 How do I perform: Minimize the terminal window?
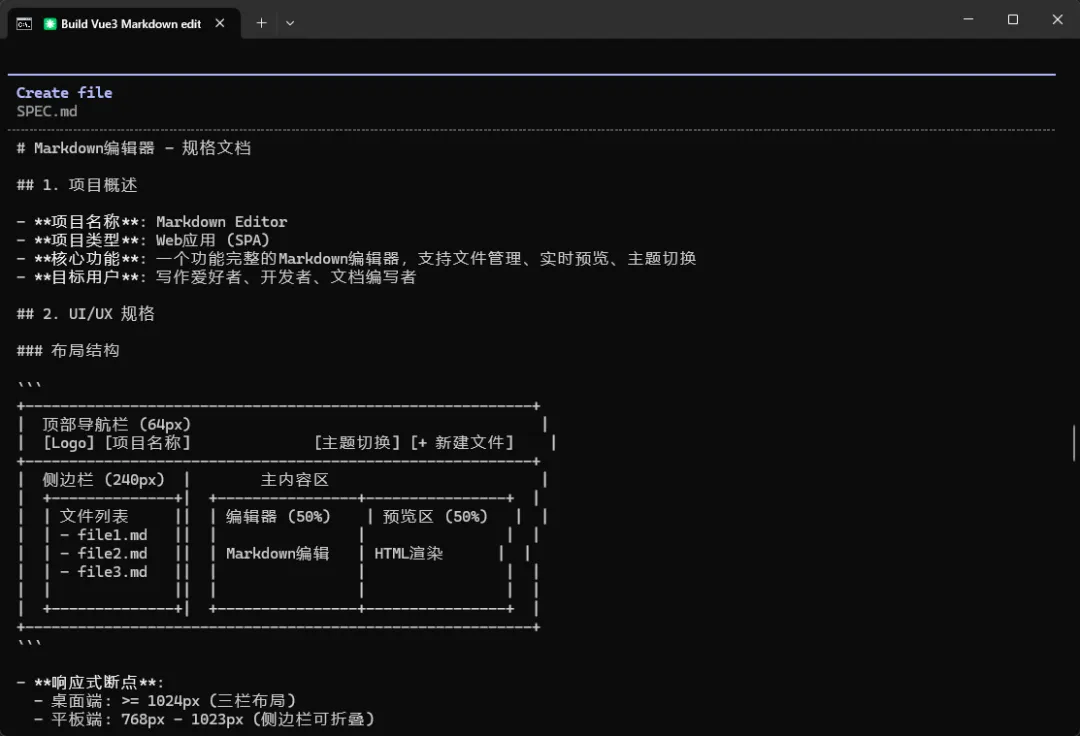[968, 19]
